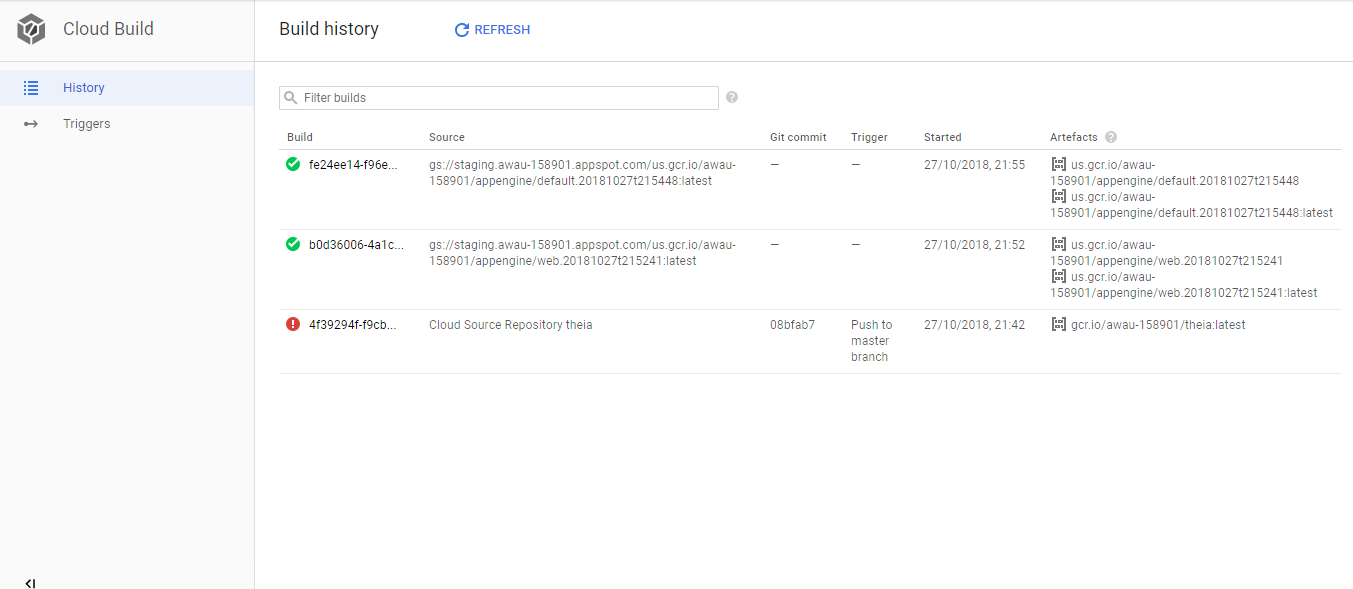Click the History list icon in sidebar
The width and height of the screenshot is (1353, 589).
click(31, 88)
